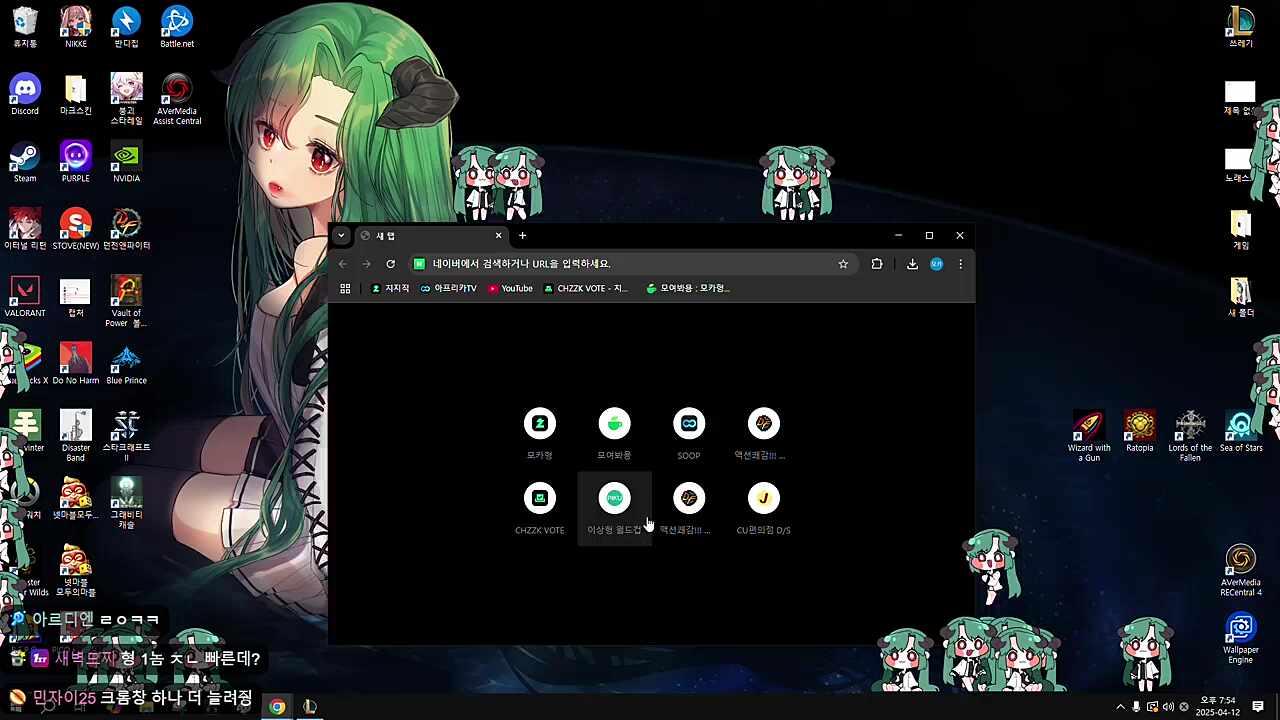This screenshot has height=720, width=1280.
Task: Open the 모카형 shortcut tile
Action: (540, 434)
